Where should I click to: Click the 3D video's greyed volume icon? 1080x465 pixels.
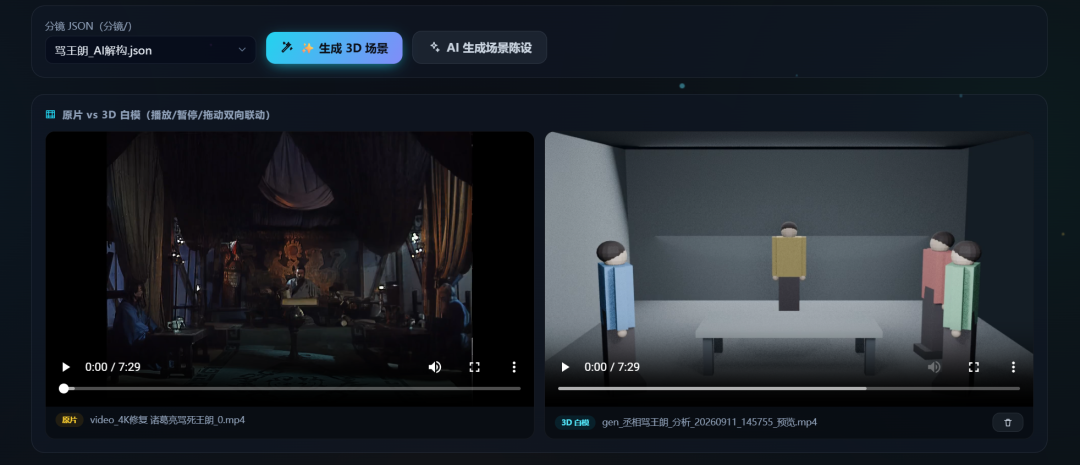(x=934, y=367)
